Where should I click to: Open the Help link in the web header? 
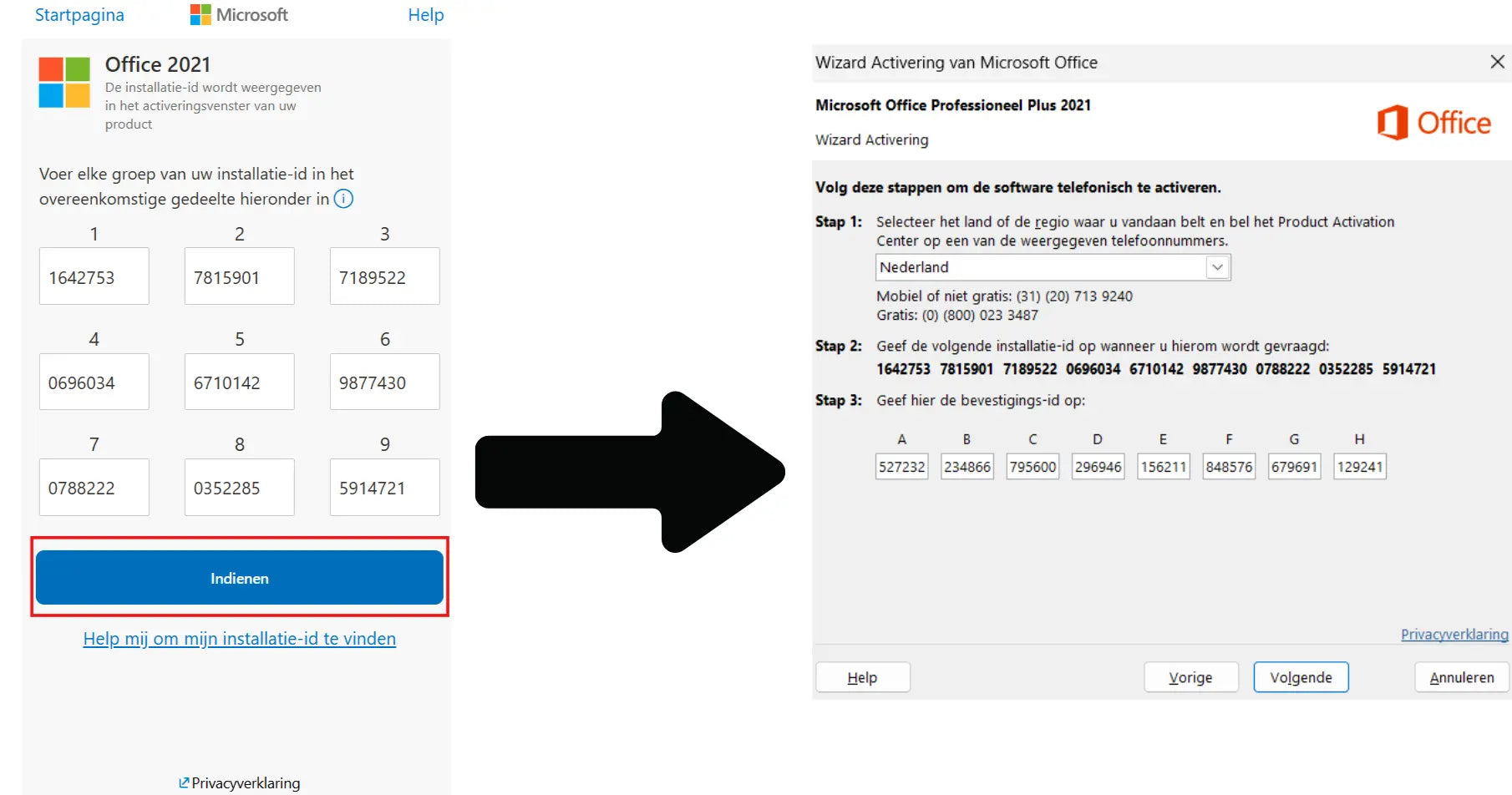[x=425, y=15]
